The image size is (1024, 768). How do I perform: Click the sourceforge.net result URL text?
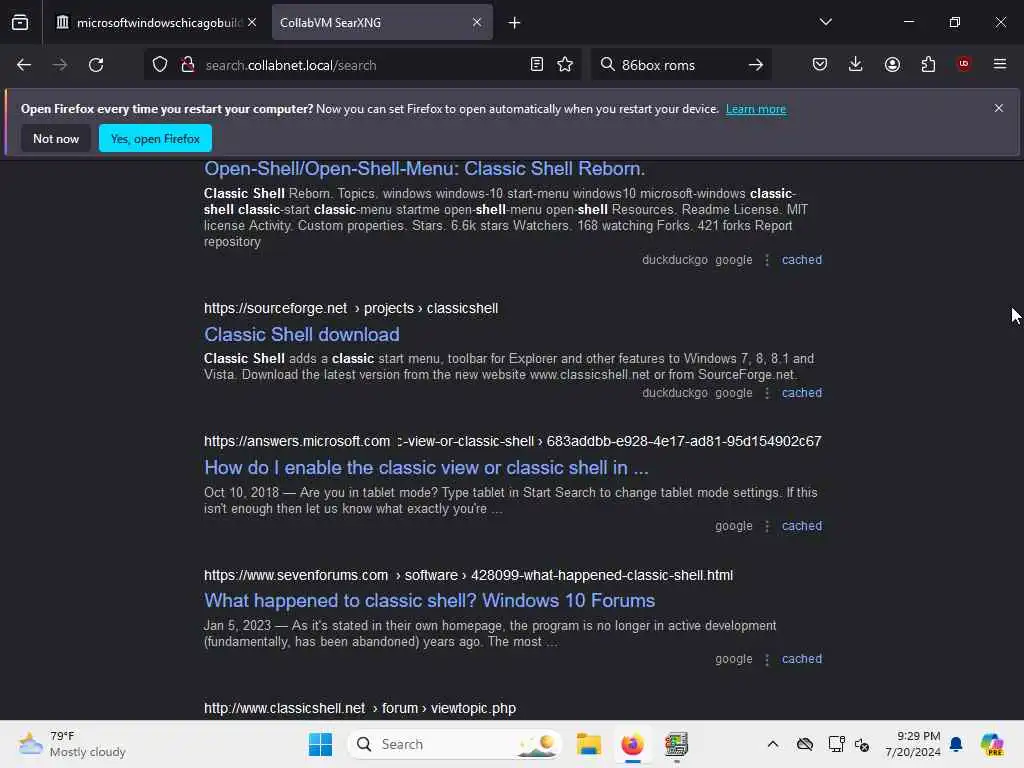click(x=351, y=308)
